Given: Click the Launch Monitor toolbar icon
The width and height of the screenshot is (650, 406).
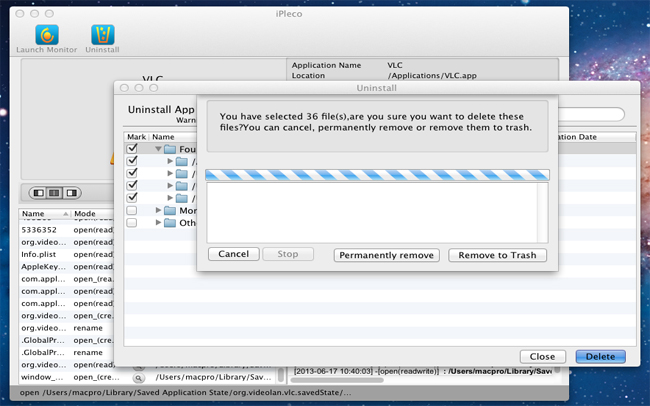Looking at the screenshot, I should click(x=46, y=36).
